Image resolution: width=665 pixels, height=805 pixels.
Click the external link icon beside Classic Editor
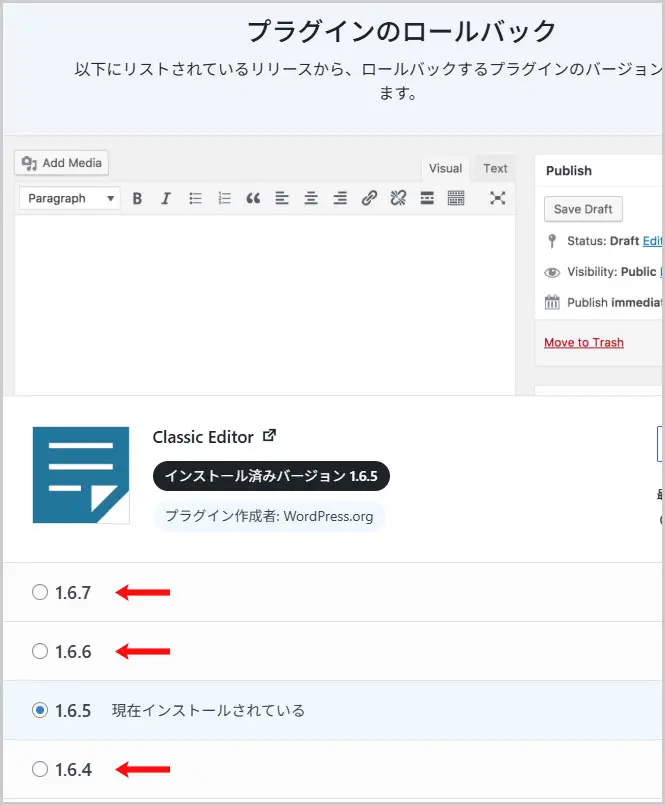(270, 435)
